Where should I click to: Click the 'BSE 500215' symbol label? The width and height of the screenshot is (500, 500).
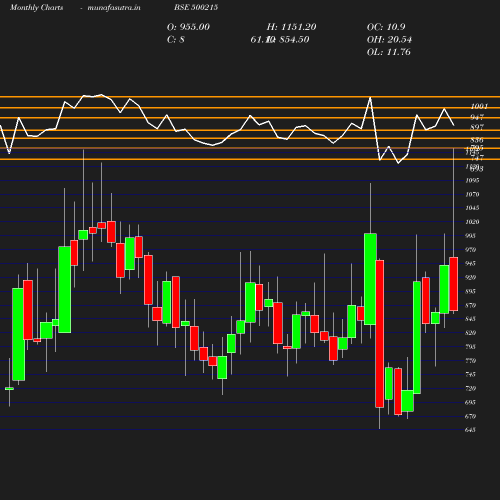click(x=196, y=7)
